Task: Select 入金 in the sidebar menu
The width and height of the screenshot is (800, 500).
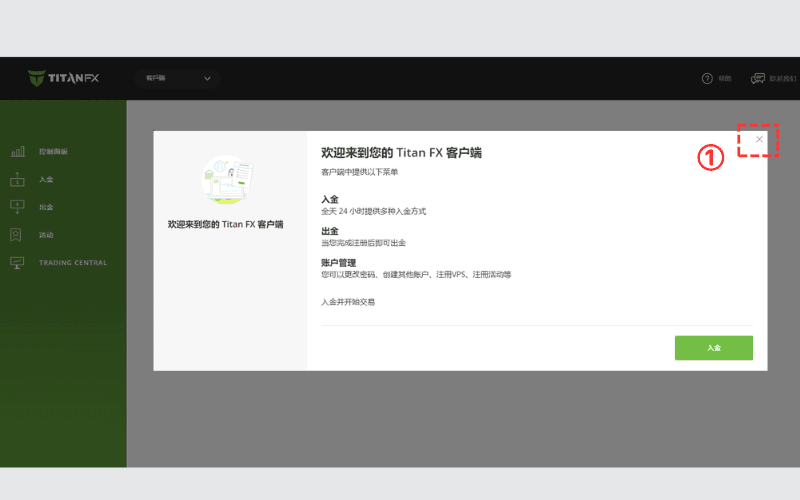Action: 46,180
